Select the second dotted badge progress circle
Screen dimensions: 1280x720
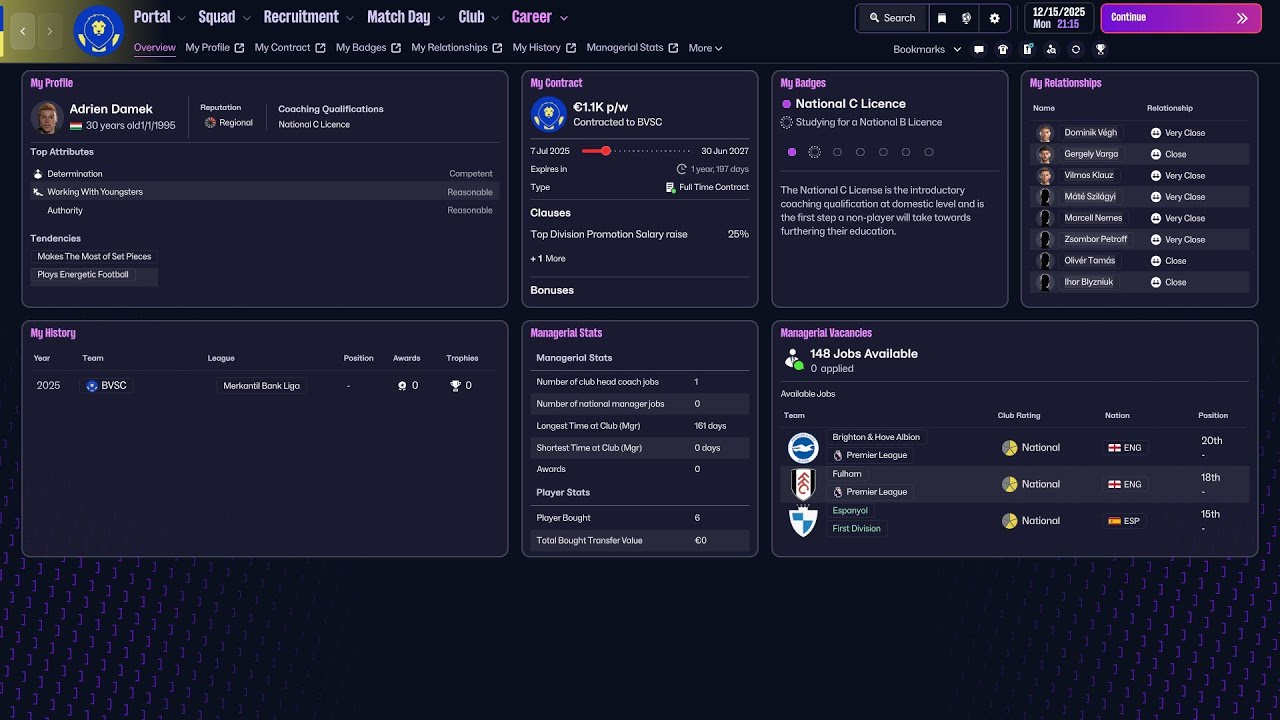[814, 152]
